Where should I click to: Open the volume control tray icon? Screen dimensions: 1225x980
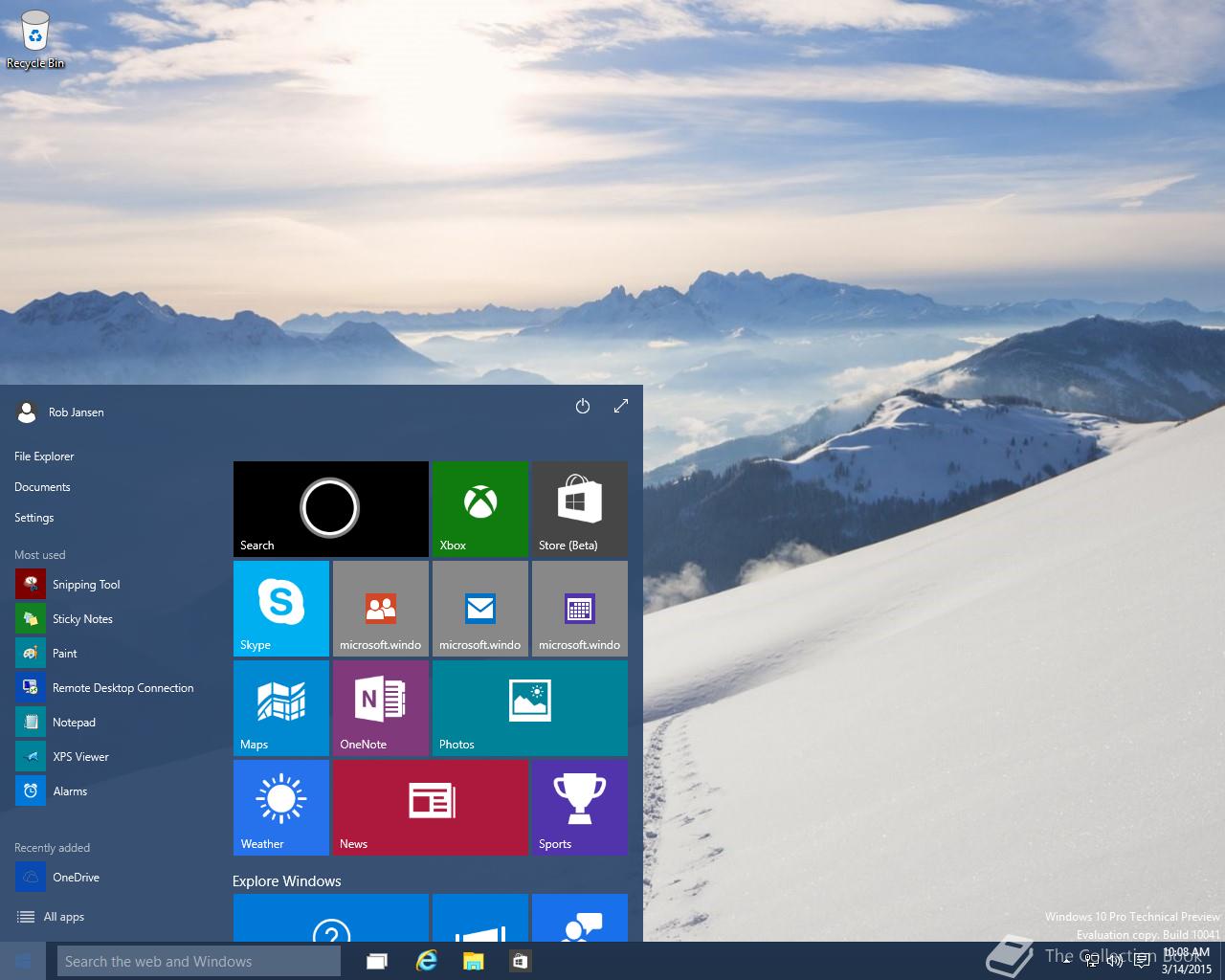tap(1115, 961)
